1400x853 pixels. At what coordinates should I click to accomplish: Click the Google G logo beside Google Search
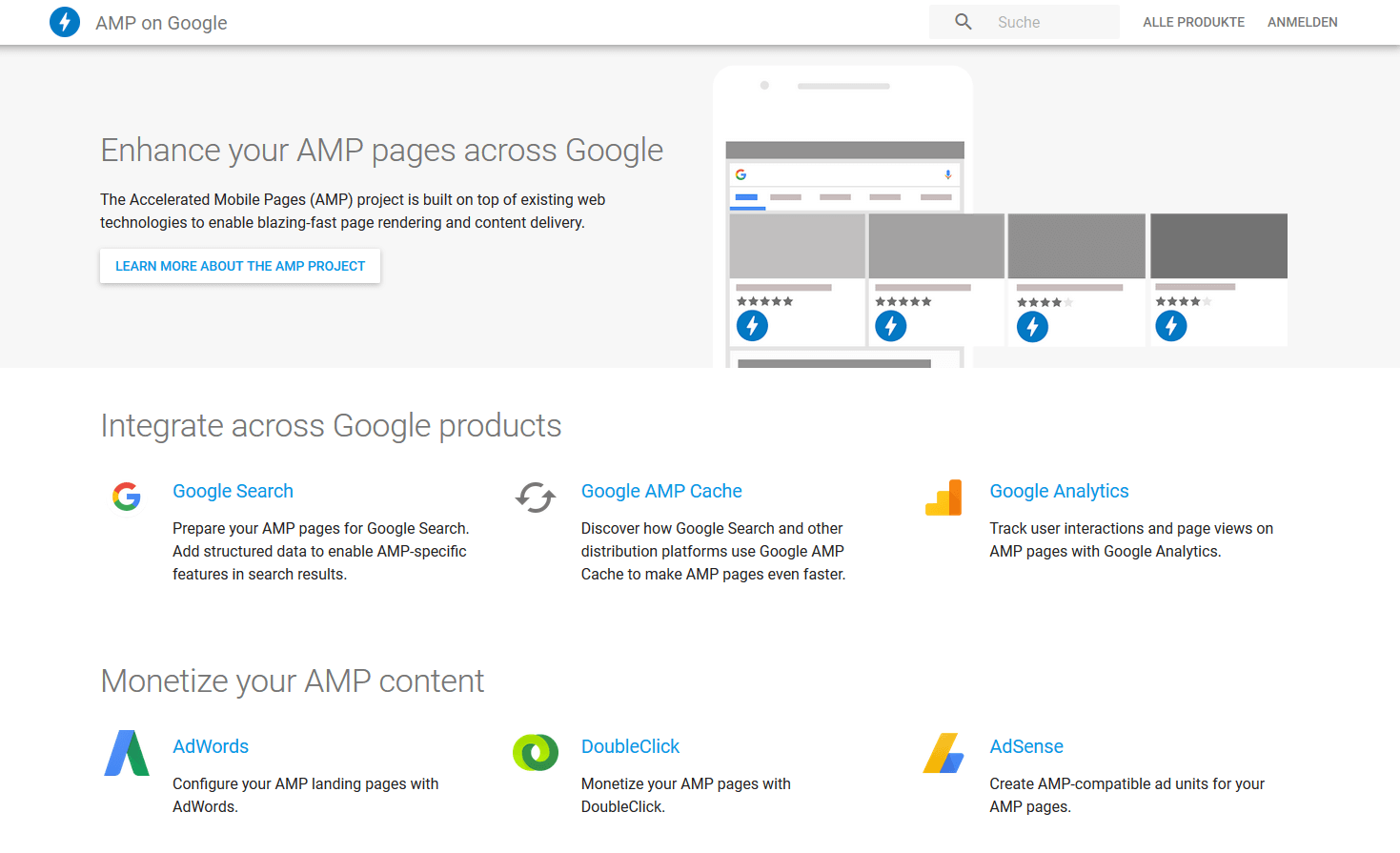click(127, 497)
